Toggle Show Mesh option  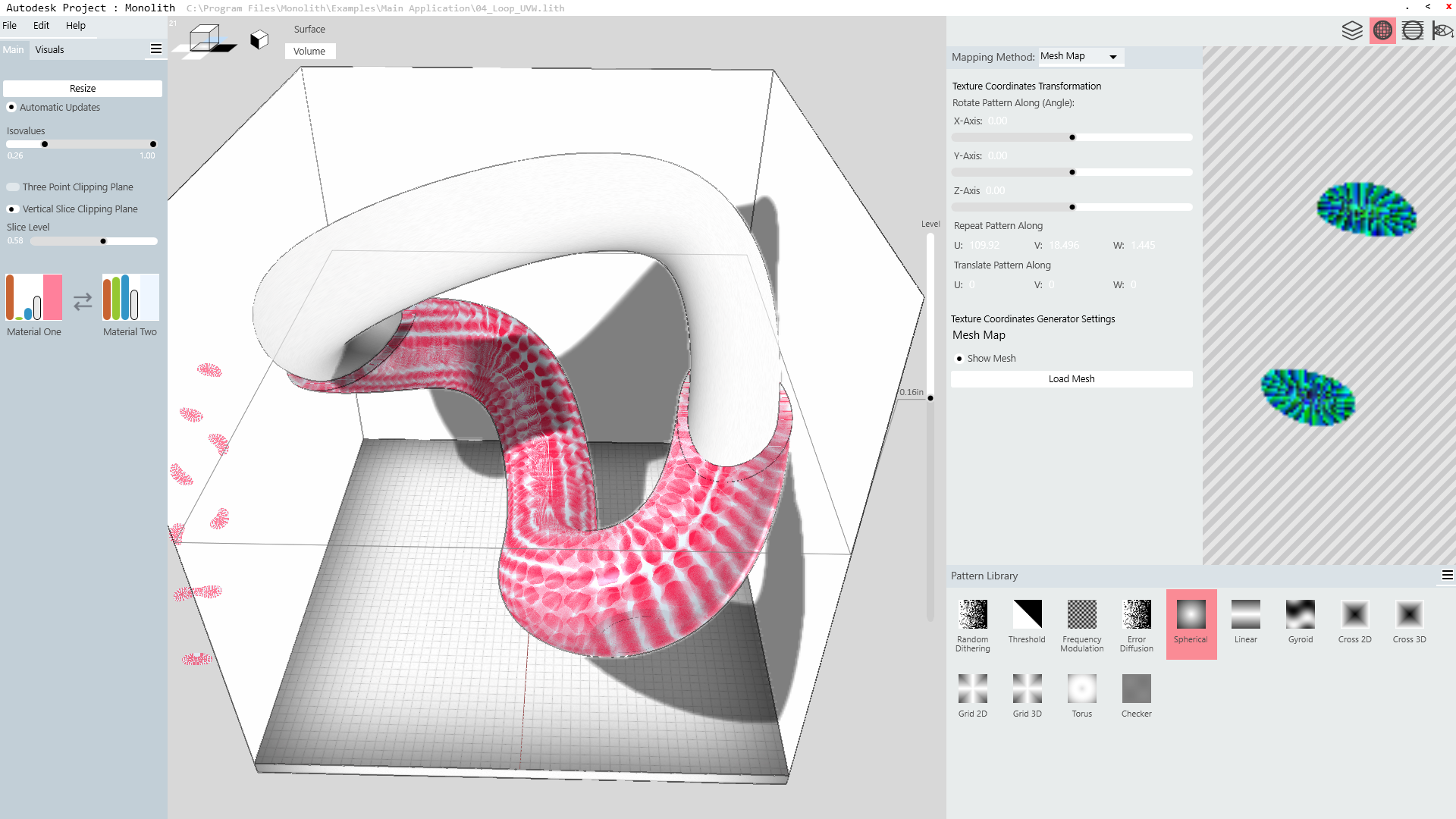pyautogui.click(x=959, y=359)
